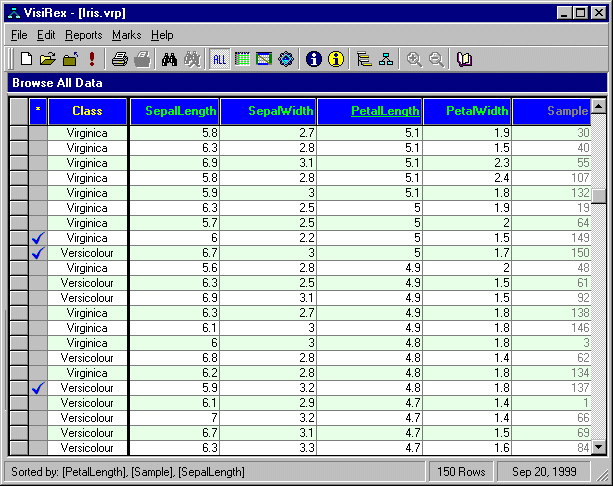Click the zoom in magnifier icon
613x486 pixels.
pyautogui.click(x=414, y=59)
